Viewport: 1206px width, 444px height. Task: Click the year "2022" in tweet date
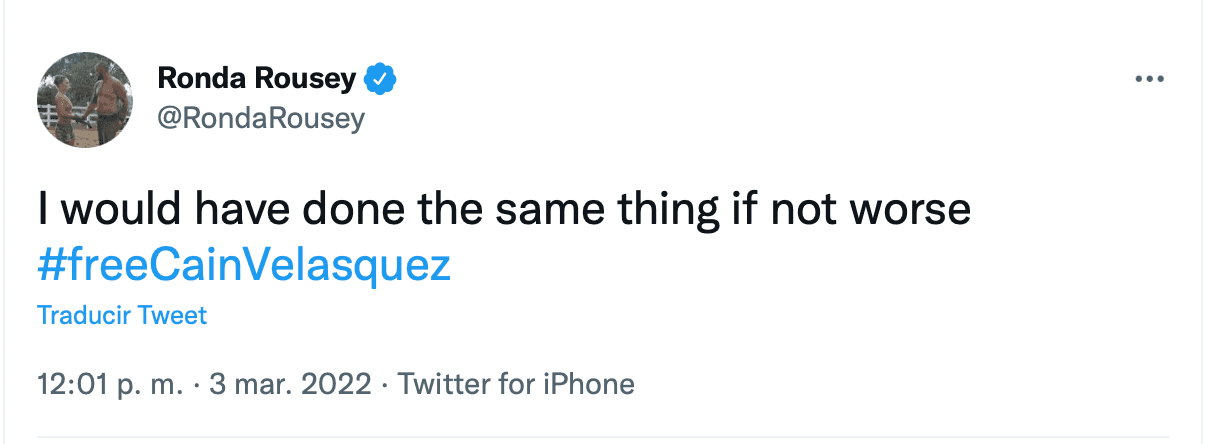point(340,384)
